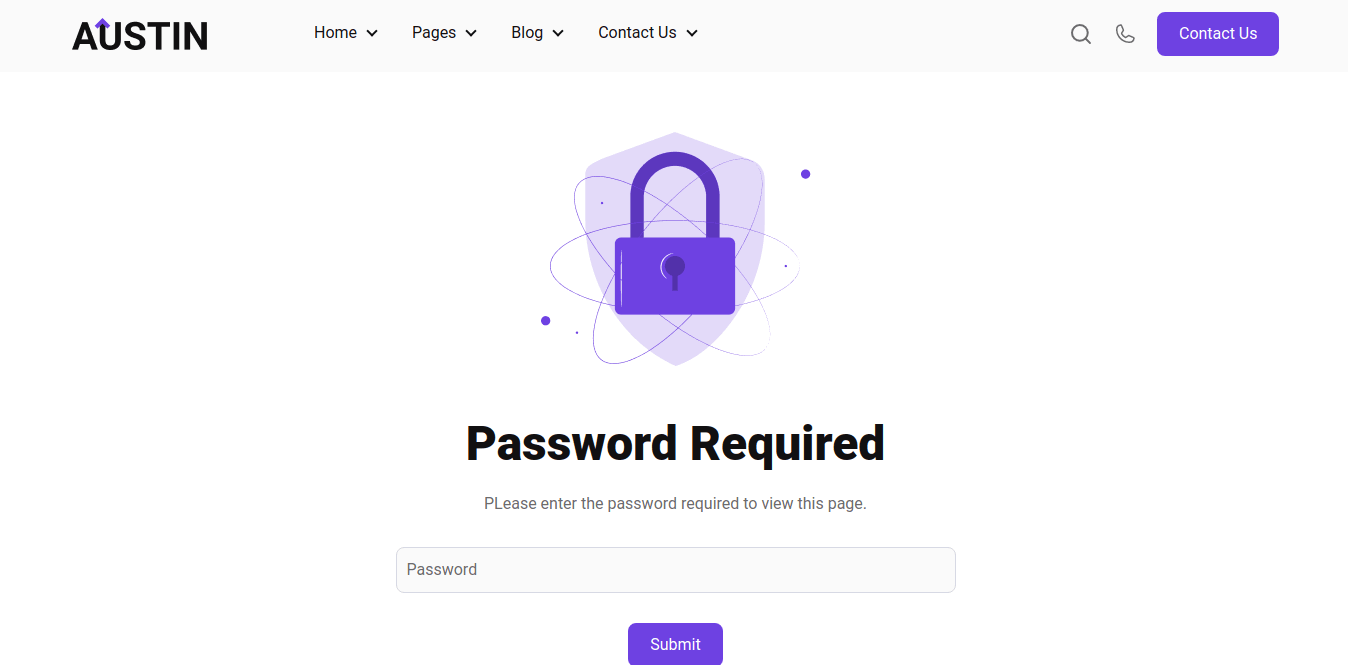This screenshot has width=1348, height=665.
Task: Select Blog from the navigation menu
Action: tap(528, 32)
